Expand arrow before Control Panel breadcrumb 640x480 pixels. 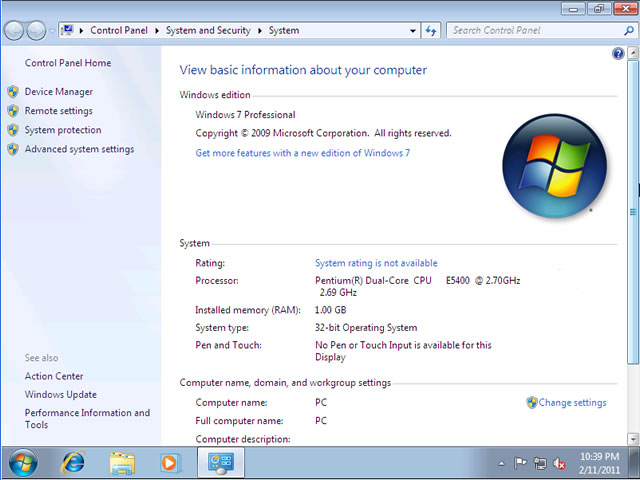82,31
